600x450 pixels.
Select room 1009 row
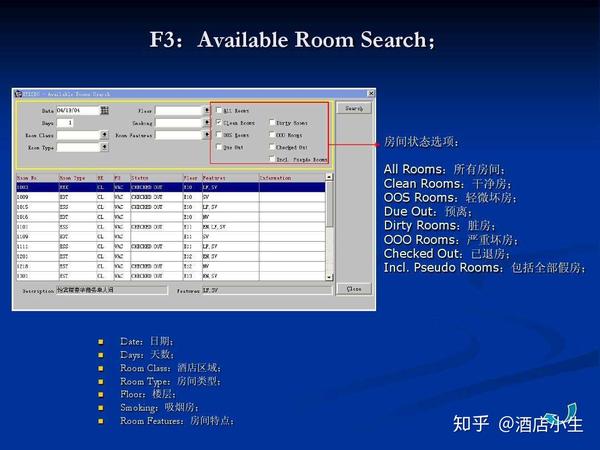(171, 197)
